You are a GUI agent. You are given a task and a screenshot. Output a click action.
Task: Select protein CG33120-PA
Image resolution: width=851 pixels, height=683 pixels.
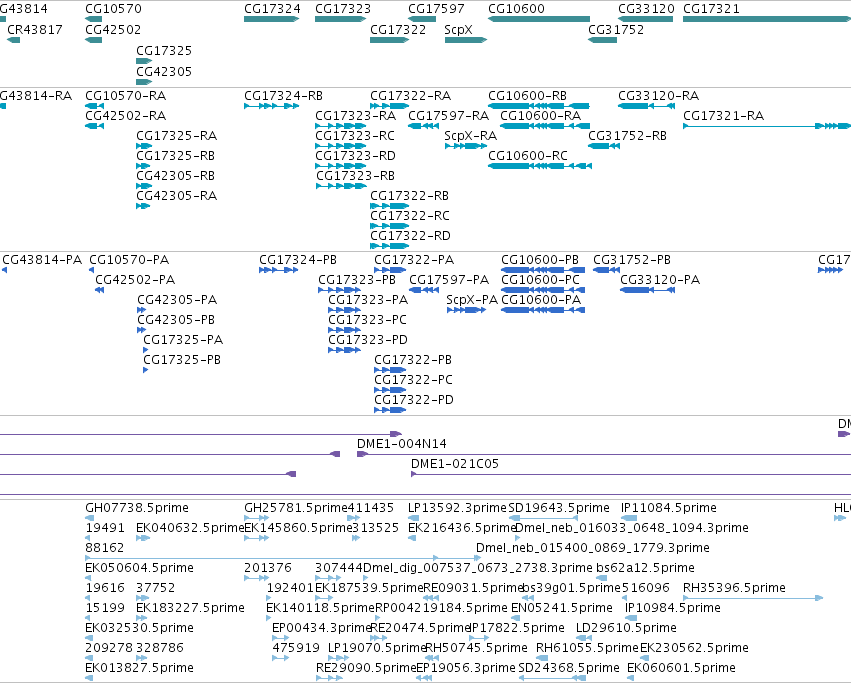click(x=647, y=290)
